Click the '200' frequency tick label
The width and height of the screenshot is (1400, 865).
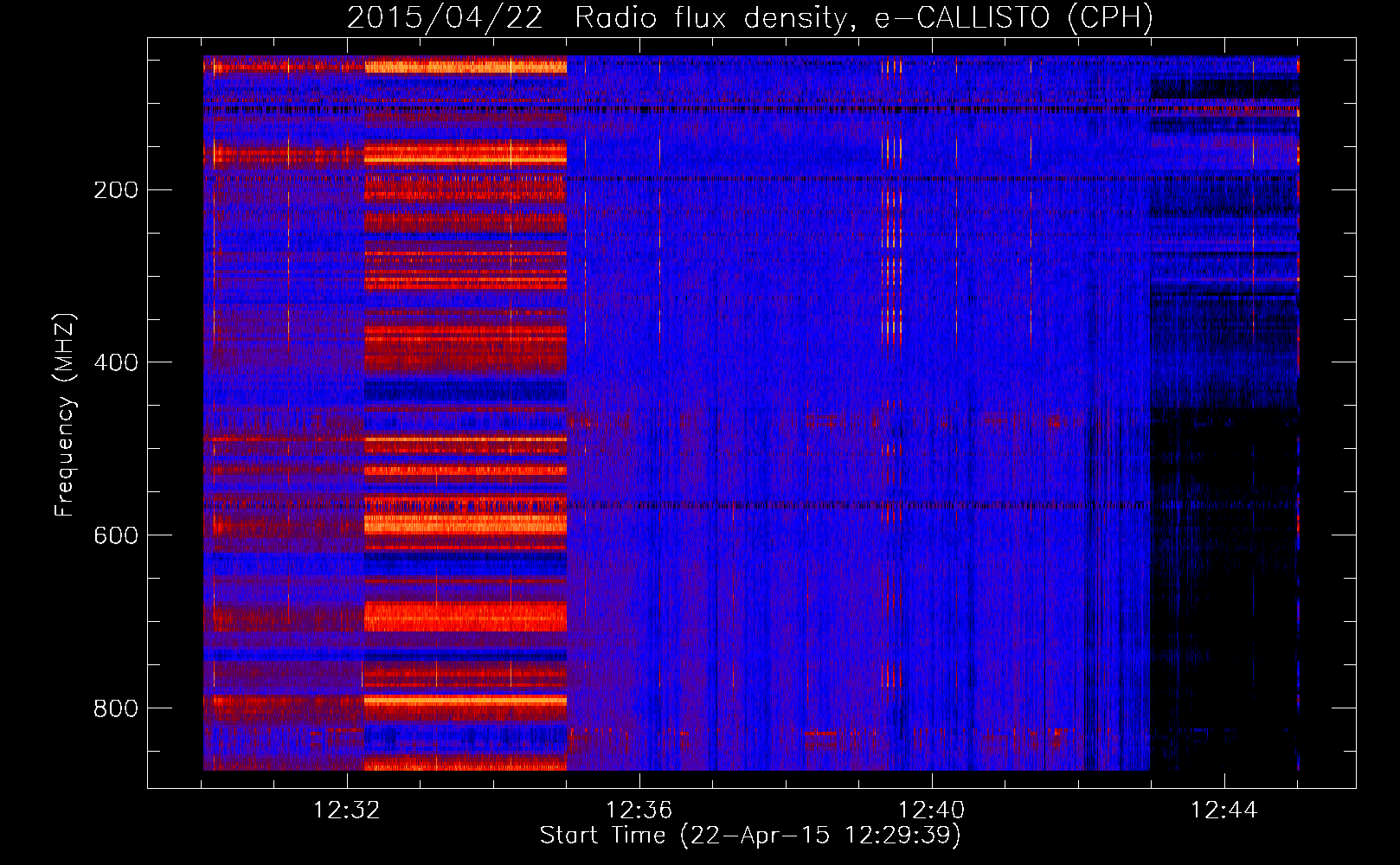[x=116, y=190]
